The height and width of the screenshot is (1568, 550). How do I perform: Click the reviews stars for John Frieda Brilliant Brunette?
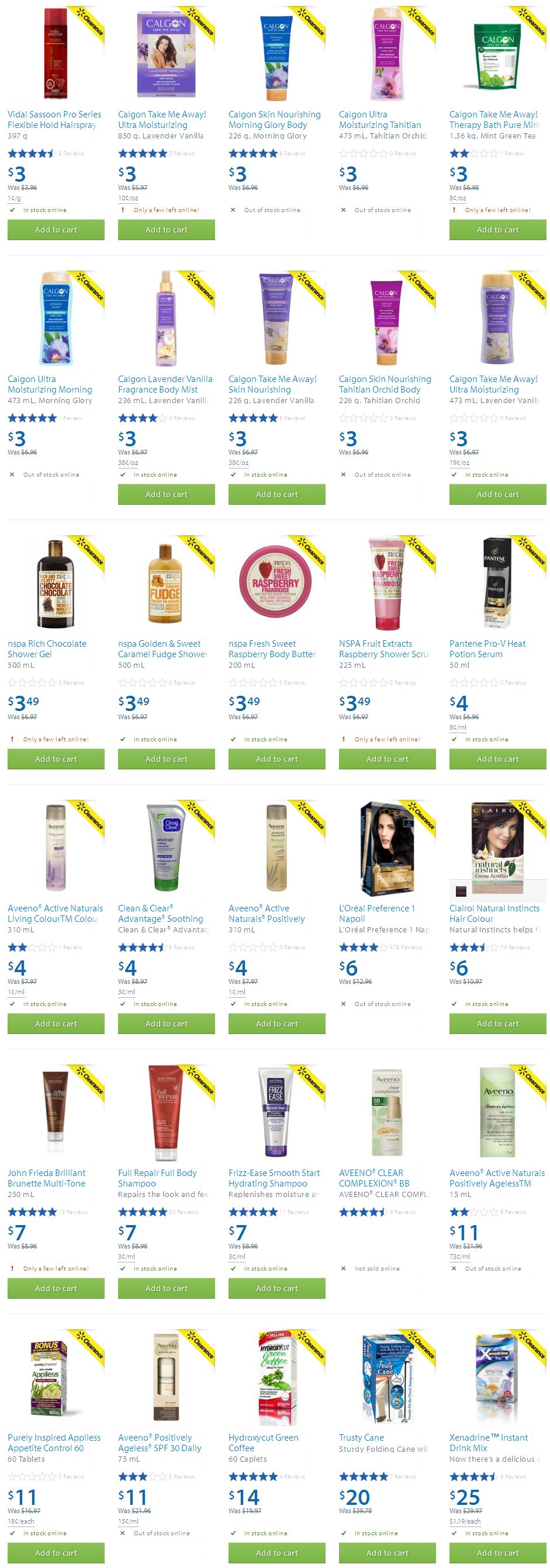[x=32, y=1212]
